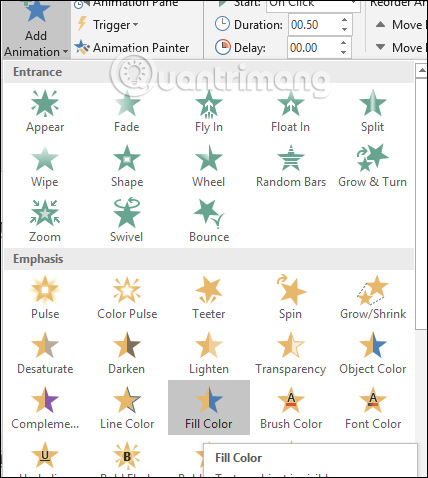Open the Add Animation dropdown
Viewport: 428px width, 478px height.
pos(36,30)
